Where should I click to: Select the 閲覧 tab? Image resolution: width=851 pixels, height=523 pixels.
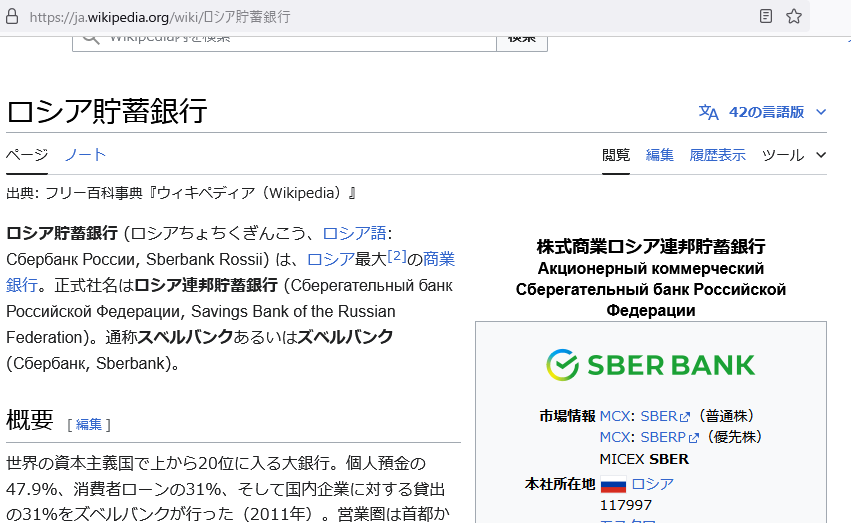616,155
